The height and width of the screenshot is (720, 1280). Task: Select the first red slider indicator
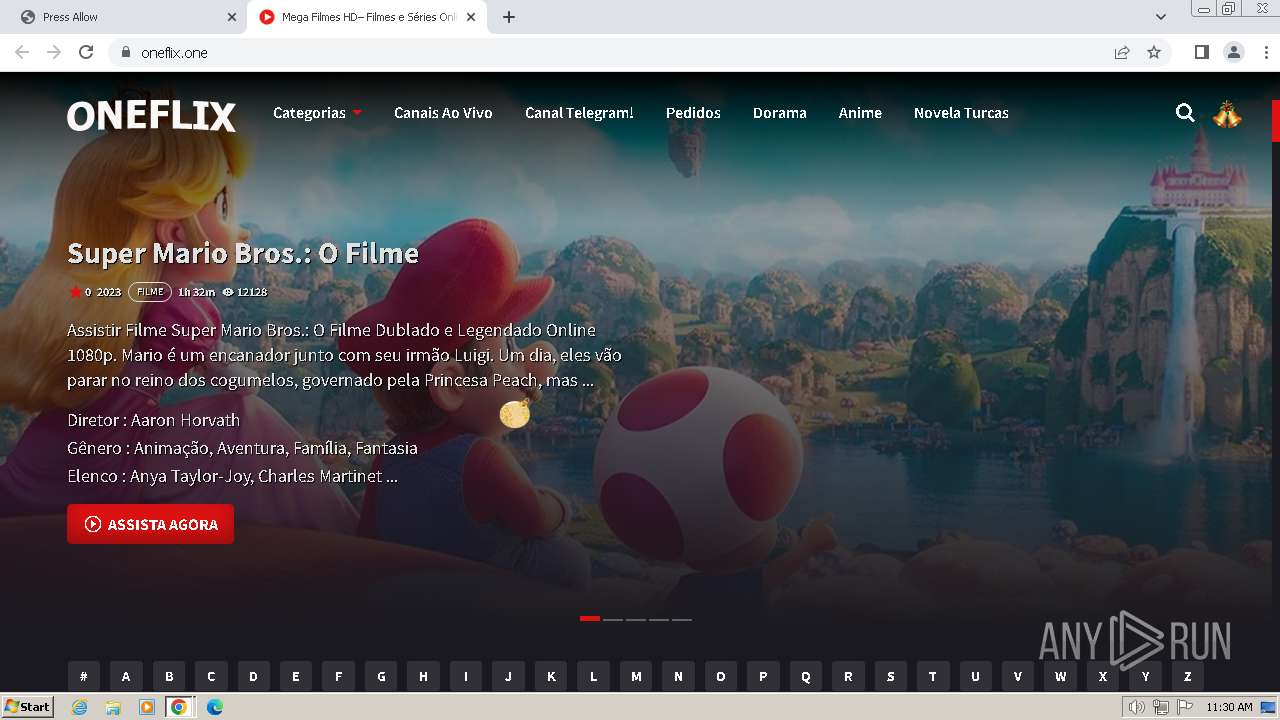coord(590,619)
